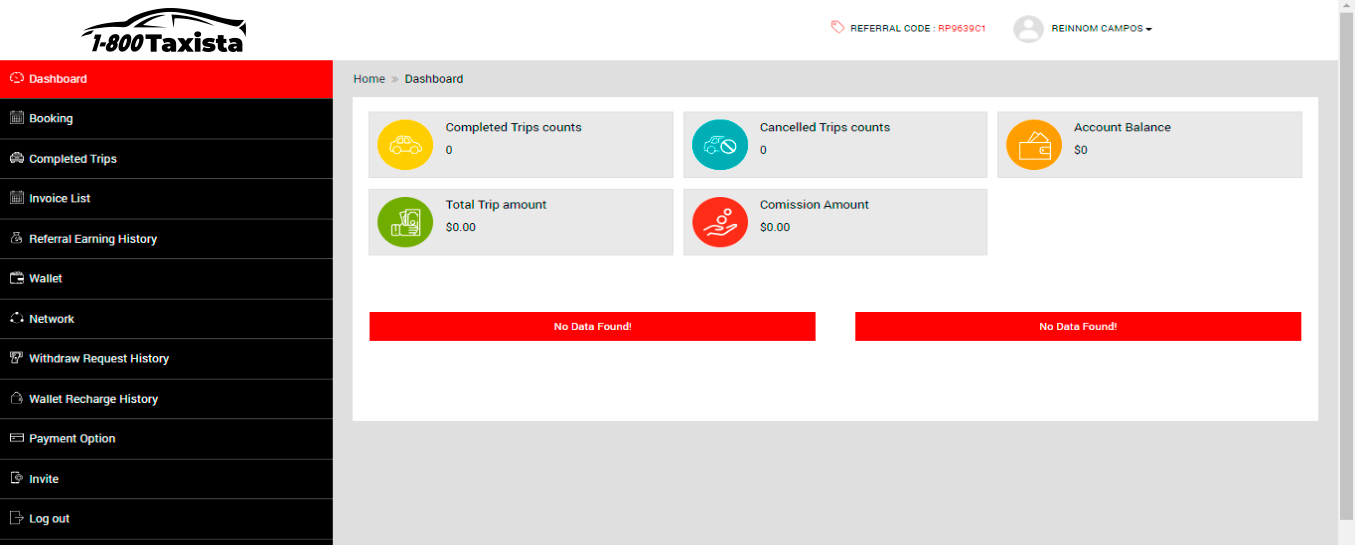This screenshot has height=545, width=1355.
Task: Click the referral code tag icon
Action: [837, 28]
